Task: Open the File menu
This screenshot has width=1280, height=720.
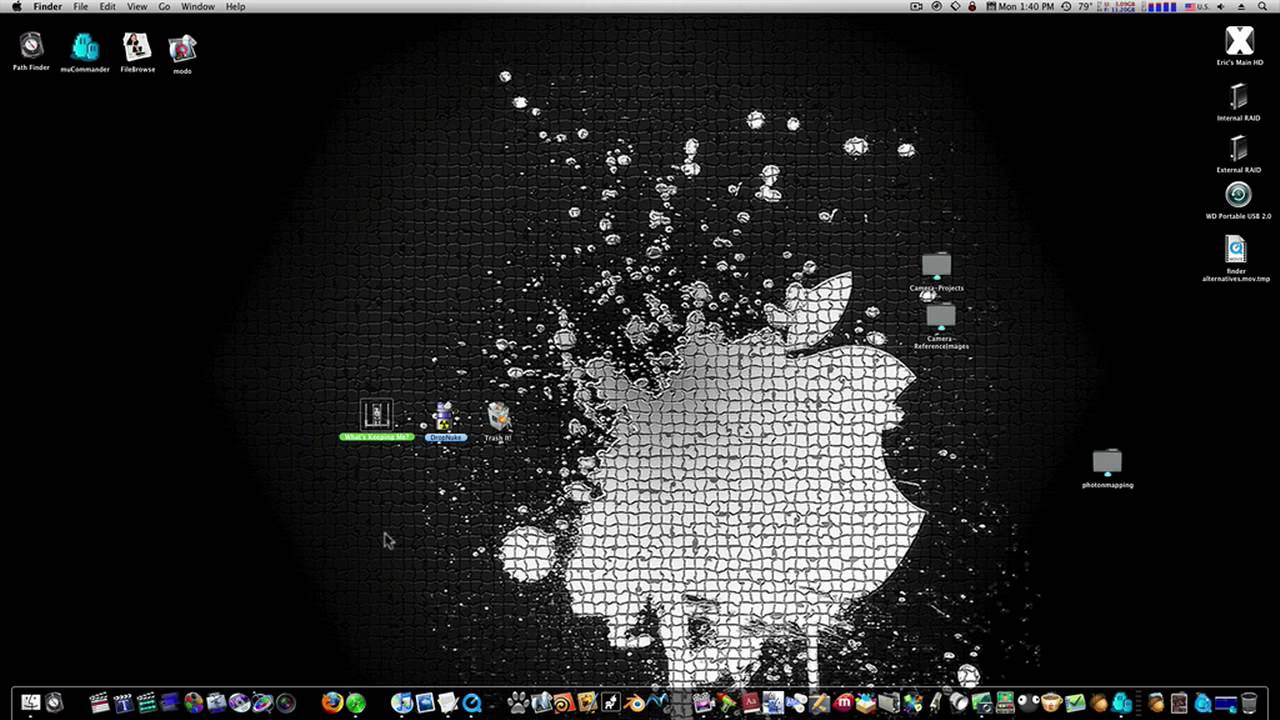Action: 80,6
